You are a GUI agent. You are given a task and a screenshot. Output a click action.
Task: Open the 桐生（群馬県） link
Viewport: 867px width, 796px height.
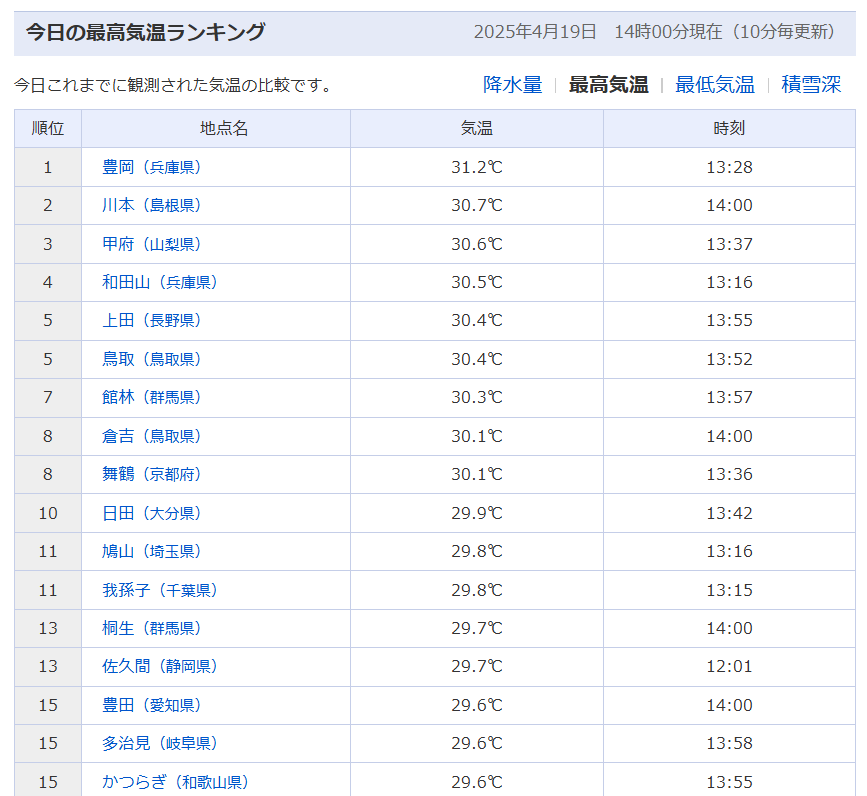pyautogui.click(x=151, y=628)
